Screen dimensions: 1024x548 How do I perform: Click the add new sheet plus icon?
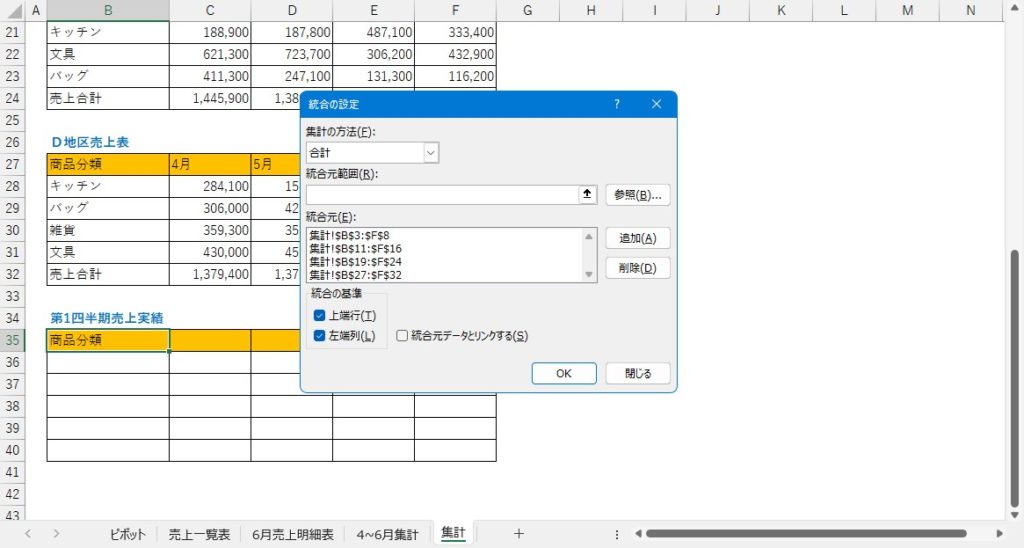pos(518,534)
